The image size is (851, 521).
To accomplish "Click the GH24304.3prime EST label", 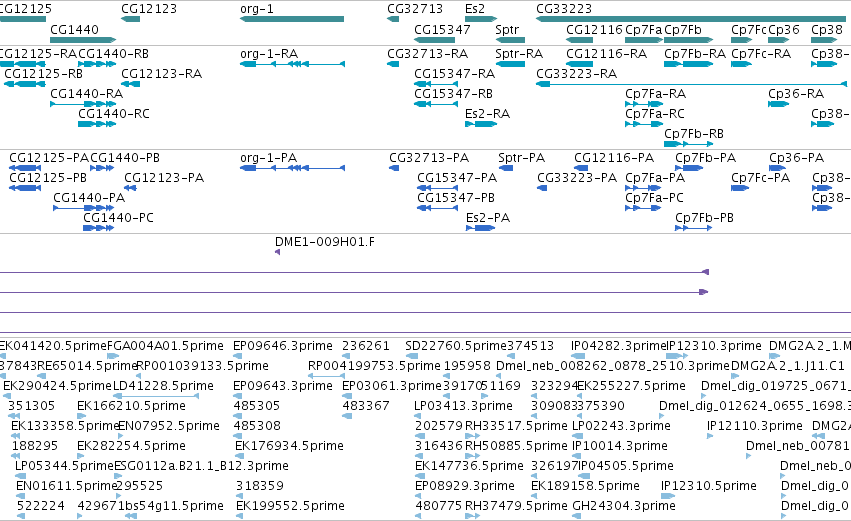I will click(624, 506).
